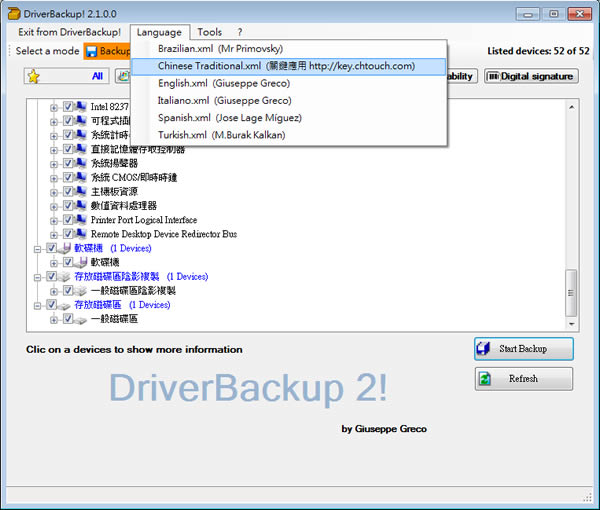Click the Start Backup button
The height and width of the screenshot is (510, 600).
(523, 349)
